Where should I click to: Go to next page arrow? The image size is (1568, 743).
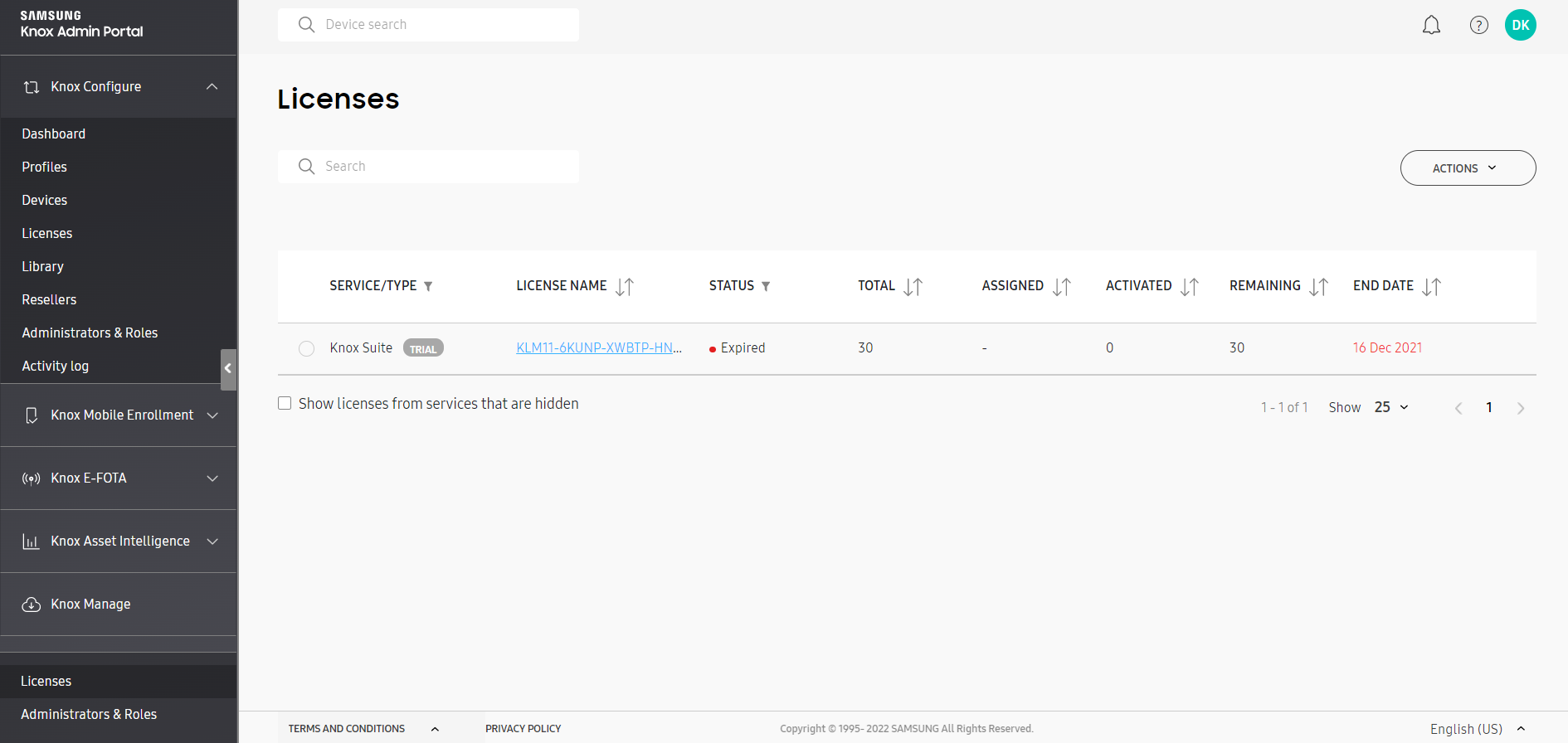click(1521, 408)
